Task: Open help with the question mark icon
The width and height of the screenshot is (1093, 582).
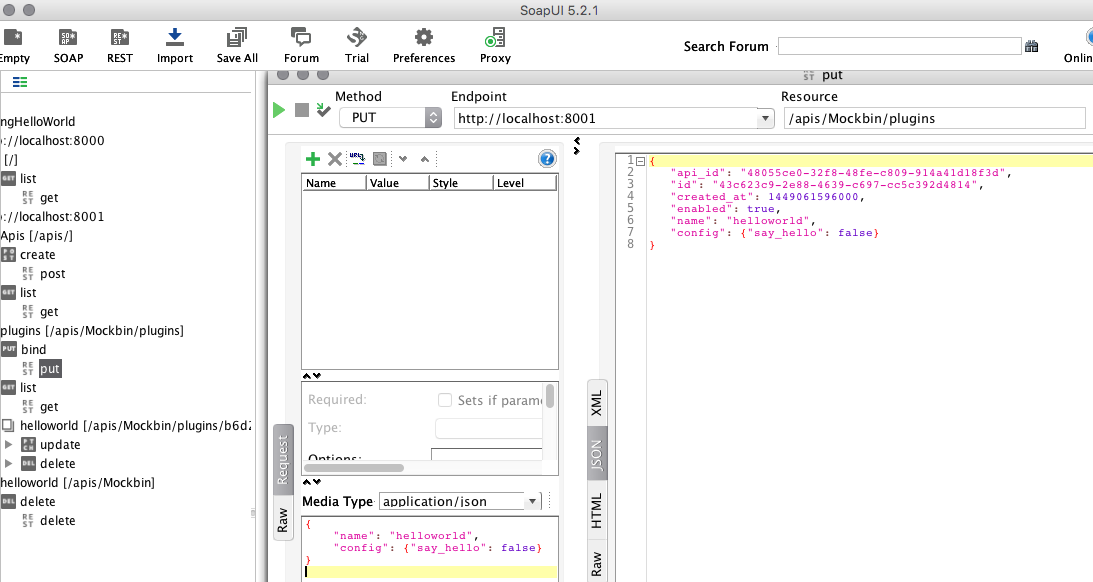Action: pos(546,158)
